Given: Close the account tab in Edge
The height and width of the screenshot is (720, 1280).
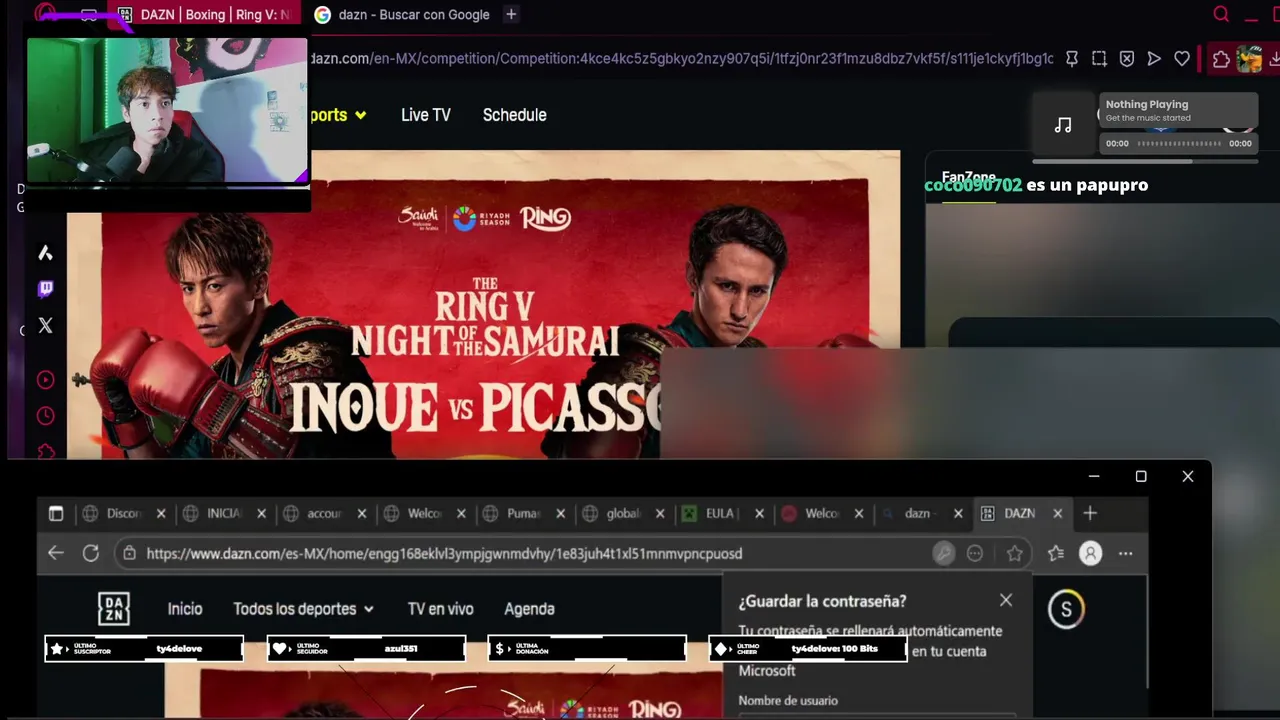Looking at the screenshot, I should point(361,513).
